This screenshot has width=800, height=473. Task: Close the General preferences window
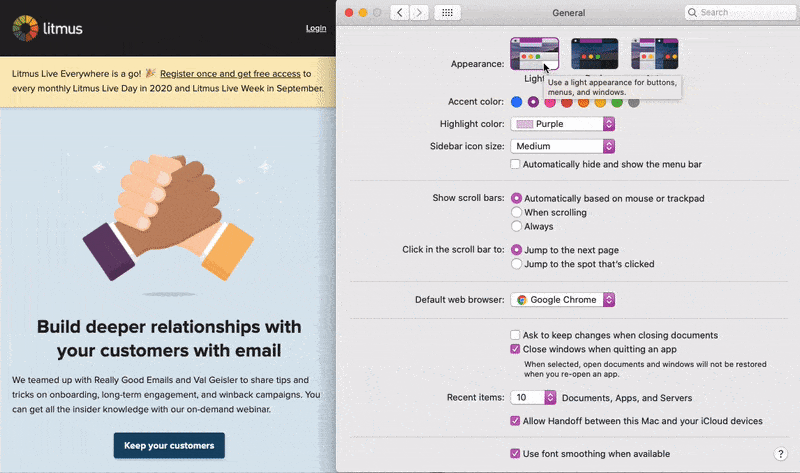click(349, 13)
